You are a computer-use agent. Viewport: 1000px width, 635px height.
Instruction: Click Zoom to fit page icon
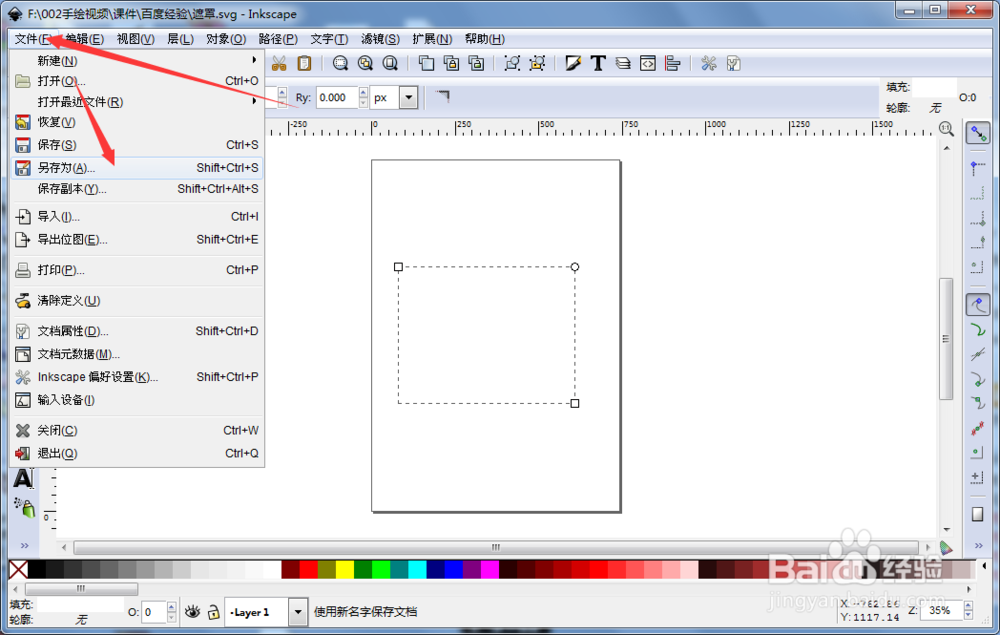click(390, 63)
